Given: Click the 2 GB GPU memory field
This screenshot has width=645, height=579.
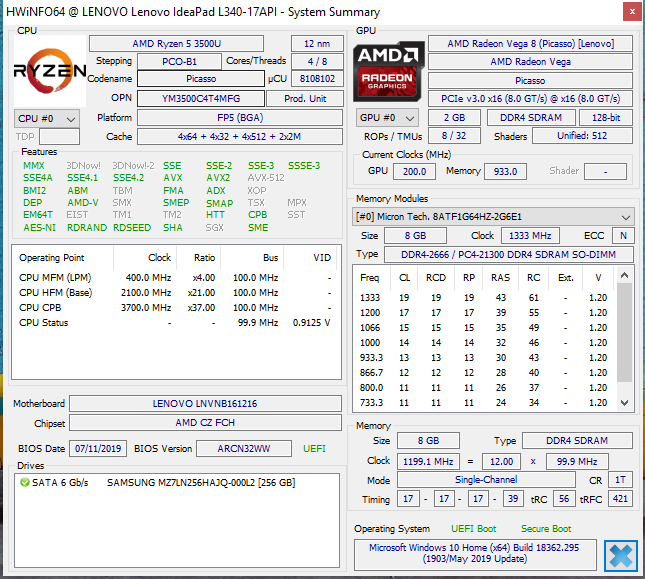Looking at the screenshot, I should tap(454, 118).
